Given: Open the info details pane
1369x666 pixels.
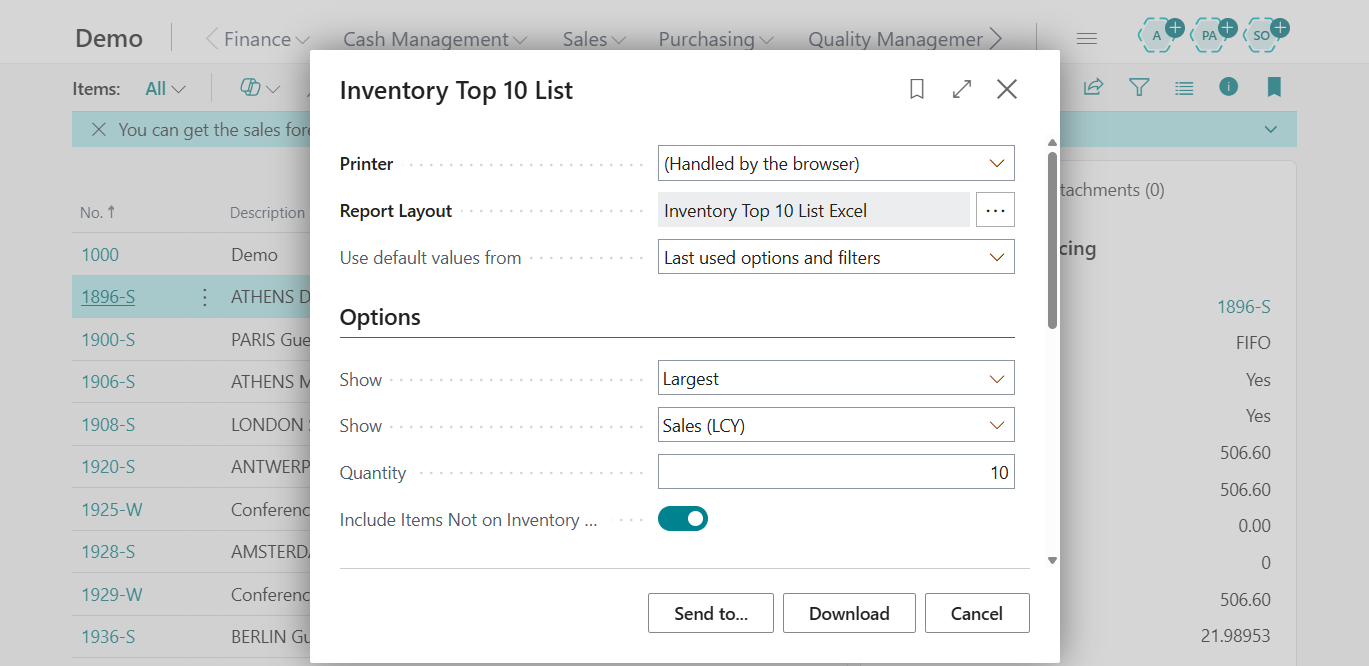Looking at the screenshot, I should pos(1228,87).
